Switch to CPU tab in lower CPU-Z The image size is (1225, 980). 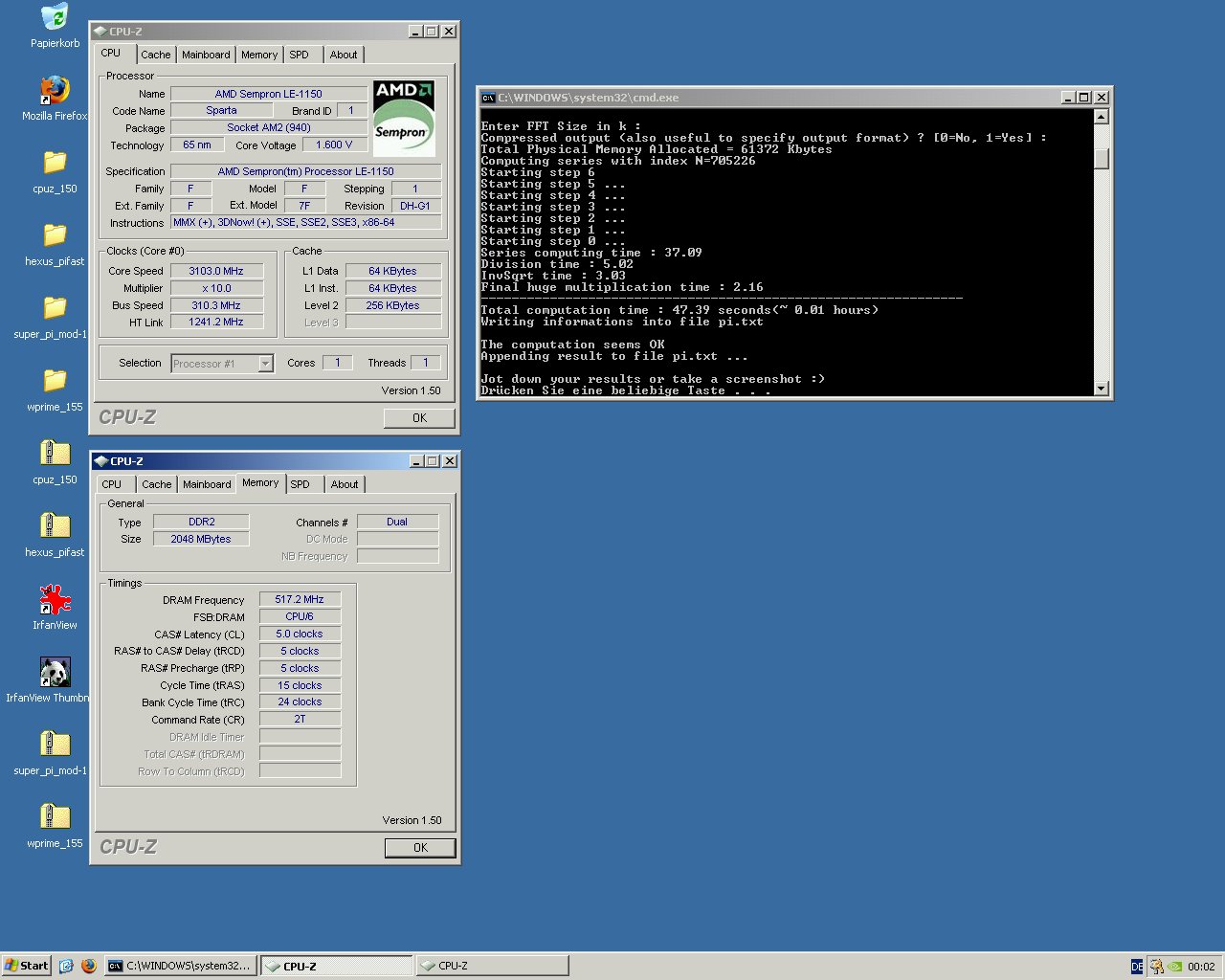(112, 485)
